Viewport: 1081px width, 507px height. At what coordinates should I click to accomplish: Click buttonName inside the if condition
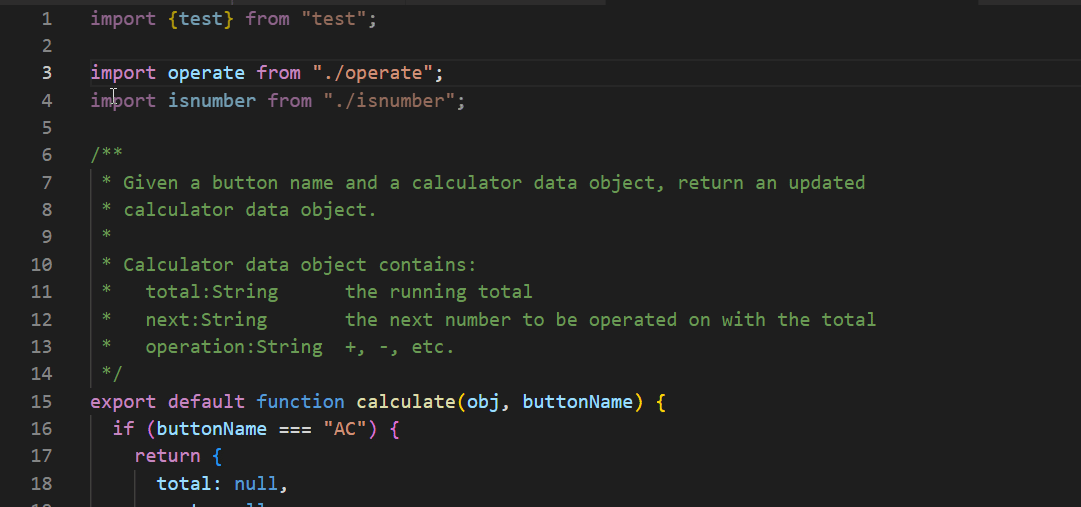(212, 429)
